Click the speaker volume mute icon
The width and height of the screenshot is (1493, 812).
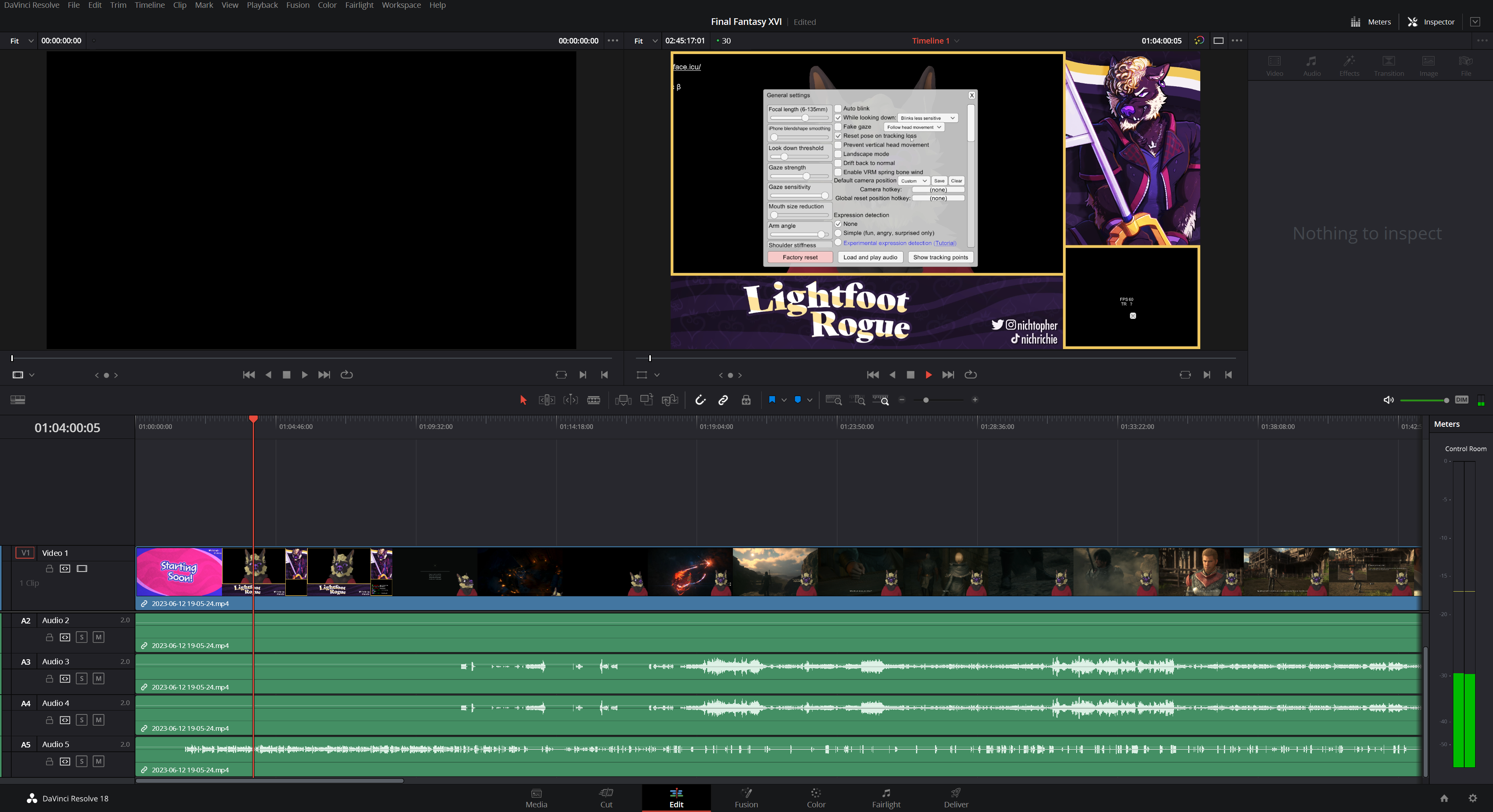[x=1388, y=400]
